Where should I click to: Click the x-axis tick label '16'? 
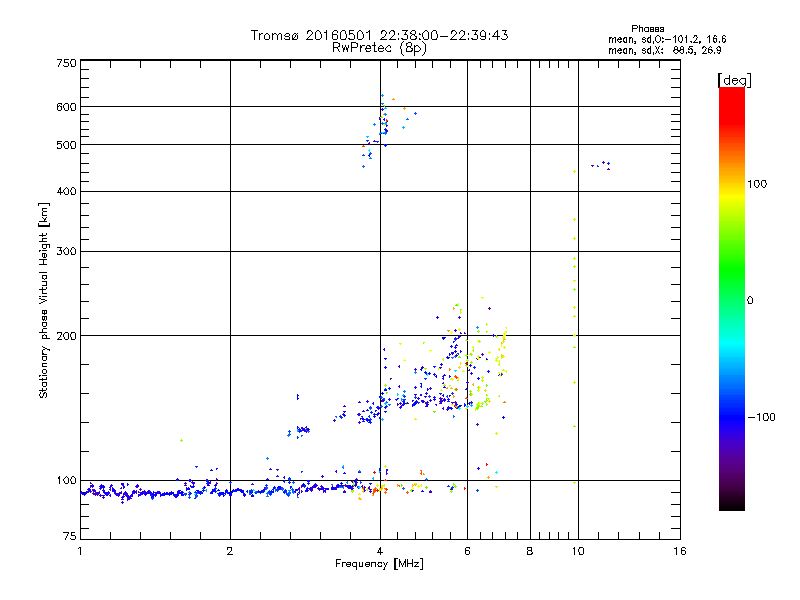pos(680,551)
